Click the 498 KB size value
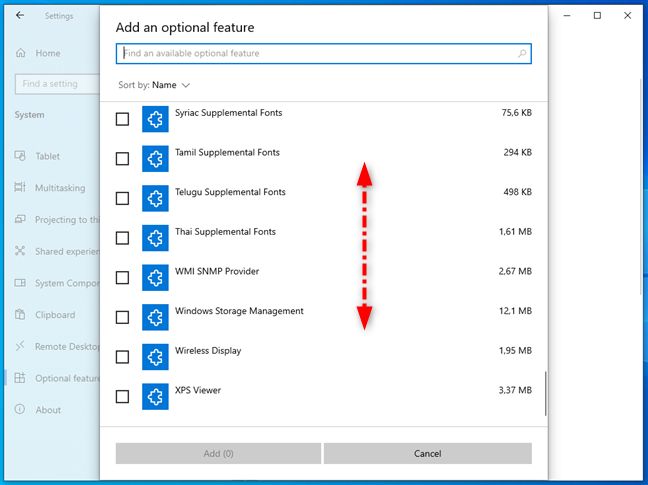This screenshot has height=485, width=648. coord(517,192)
